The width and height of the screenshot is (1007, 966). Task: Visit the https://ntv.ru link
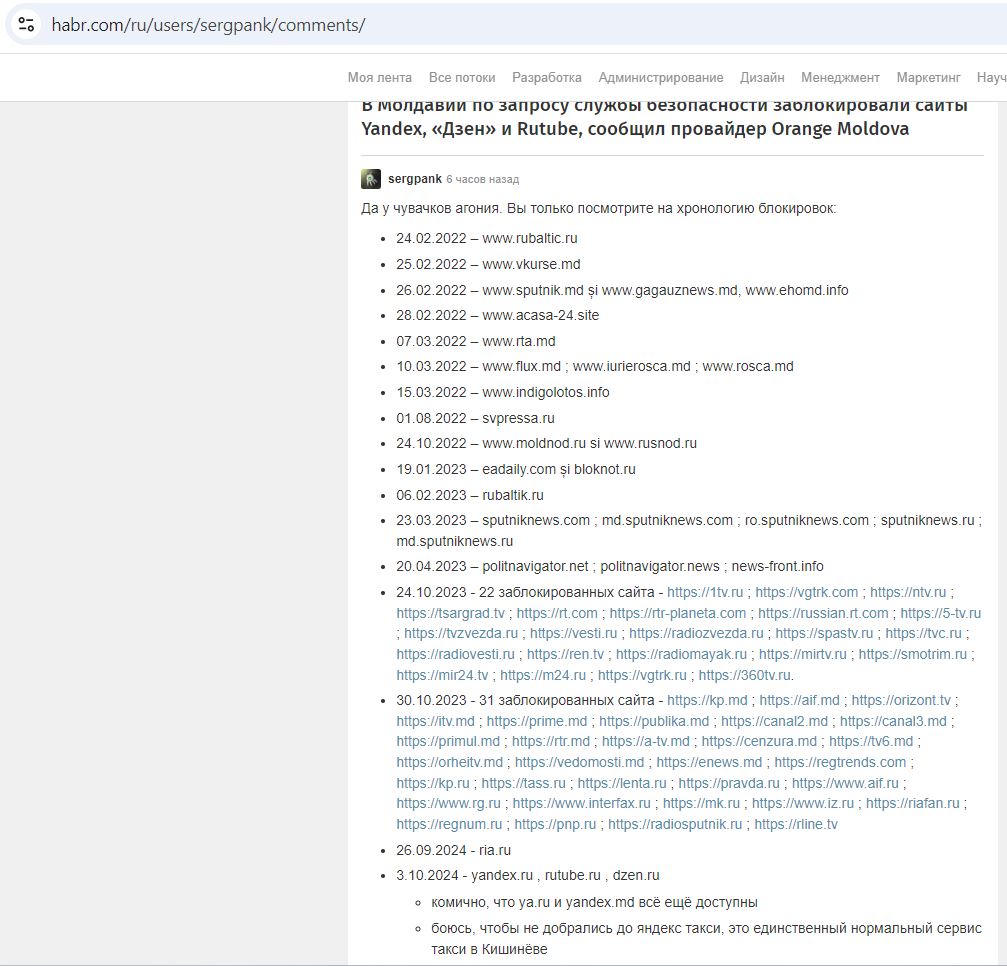tap(907, 592)
